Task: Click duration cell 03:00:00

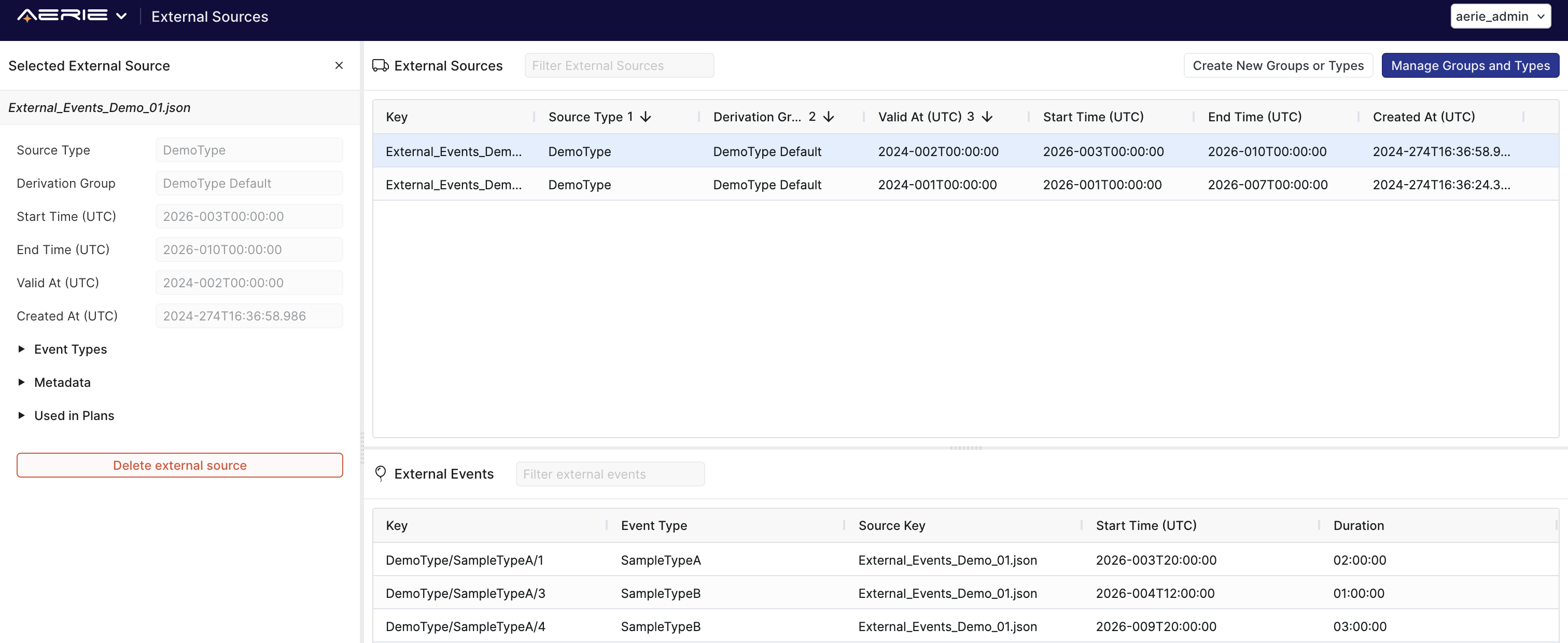Action: 1360,626
